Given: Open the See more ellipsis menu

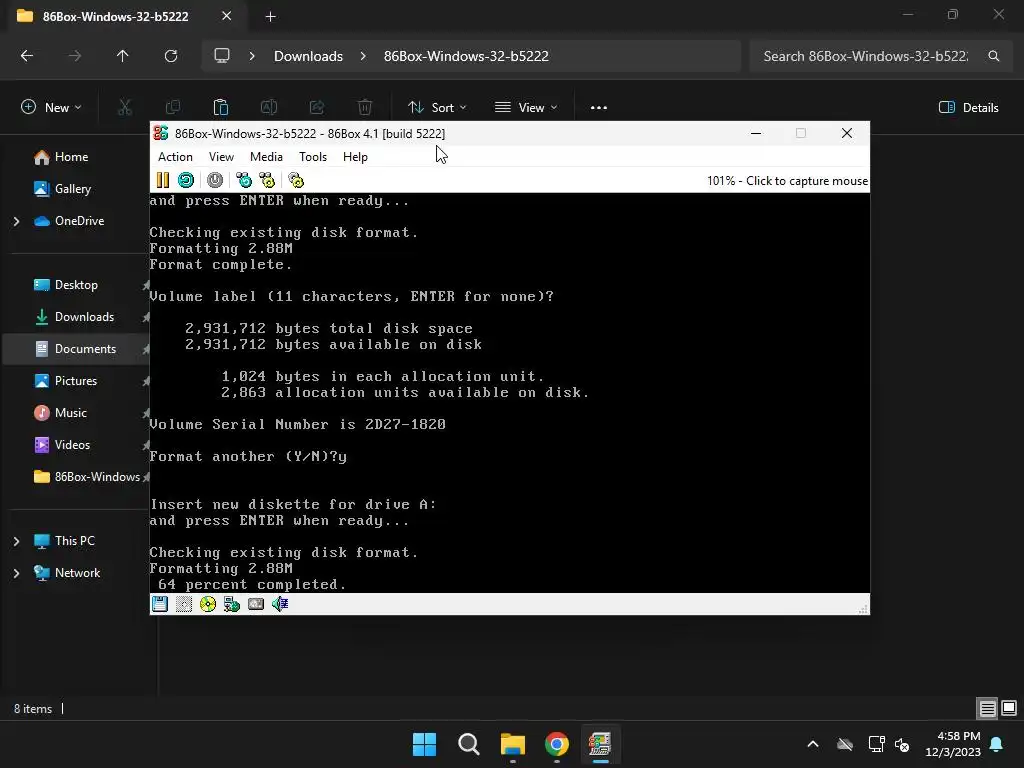Looking at the screenshot, I should 599,108.
